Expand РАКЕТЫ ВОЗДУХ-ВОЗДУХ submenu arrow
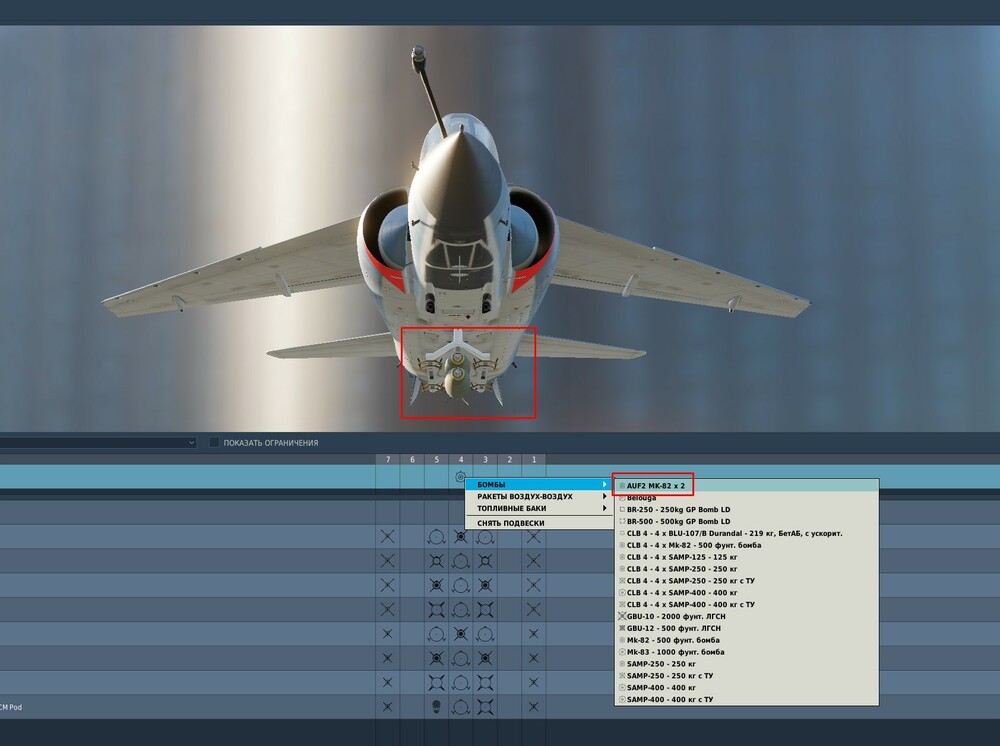 [605, 496]
